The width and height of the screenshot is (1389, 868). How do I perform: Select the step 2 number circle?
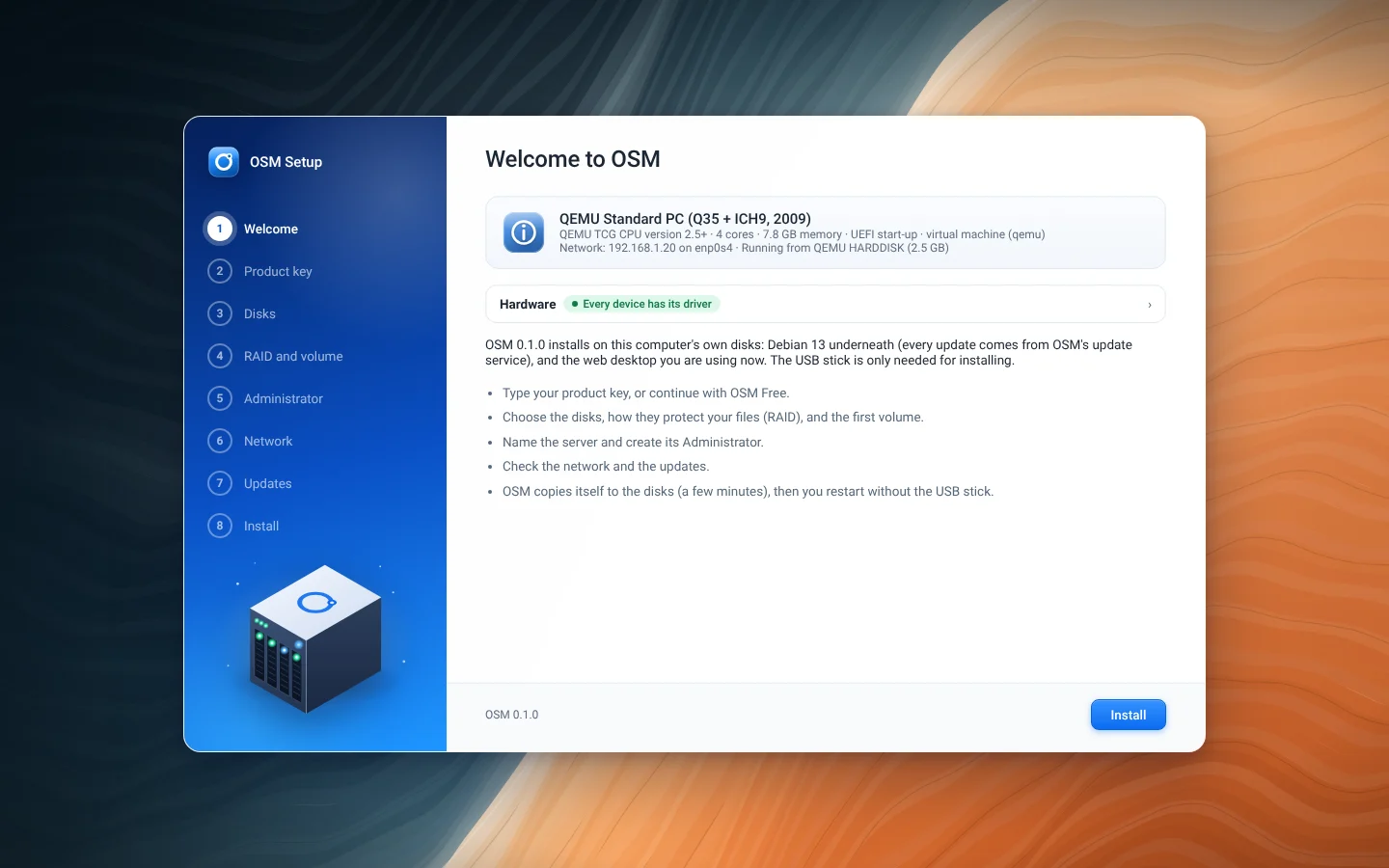(220, 271)
